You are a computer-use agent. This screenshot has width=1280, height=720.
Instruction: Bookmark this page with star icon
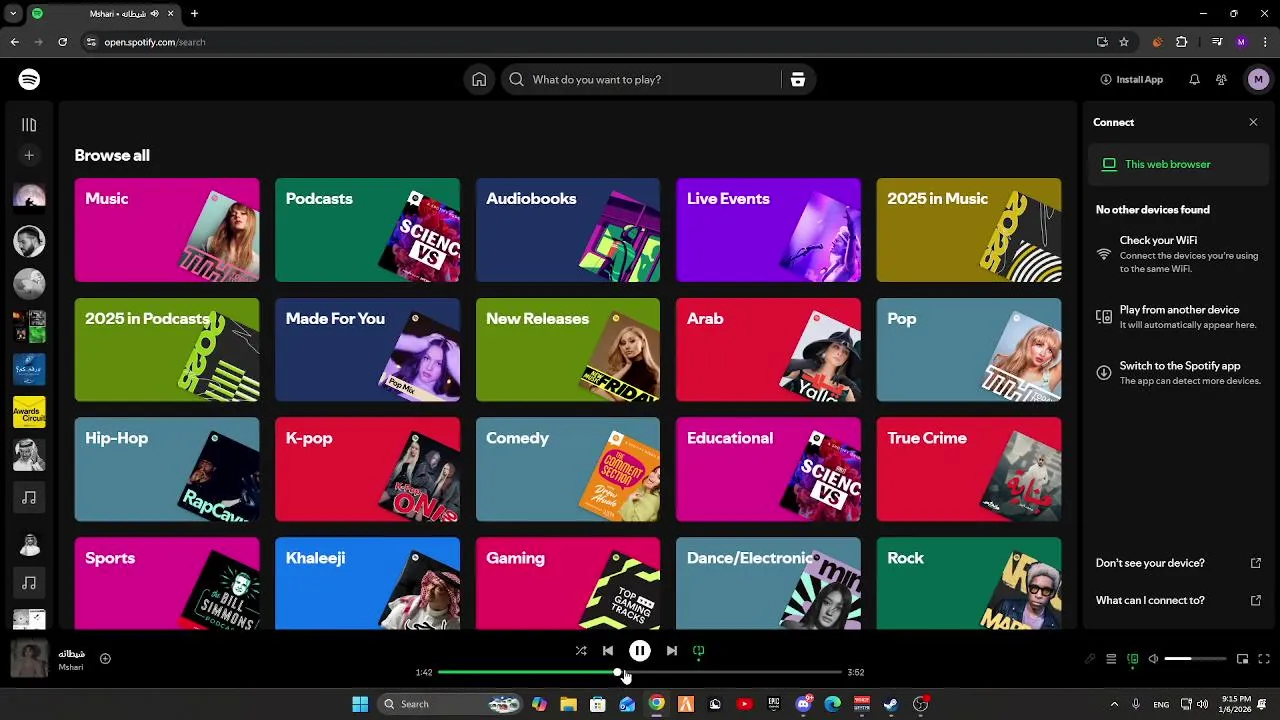point(1124,42)
